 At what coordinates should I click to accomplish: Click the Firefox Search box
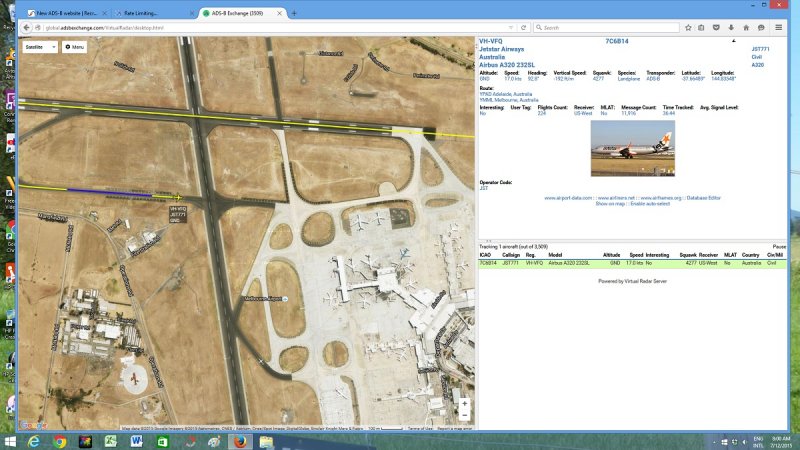[x=606, y=28]
